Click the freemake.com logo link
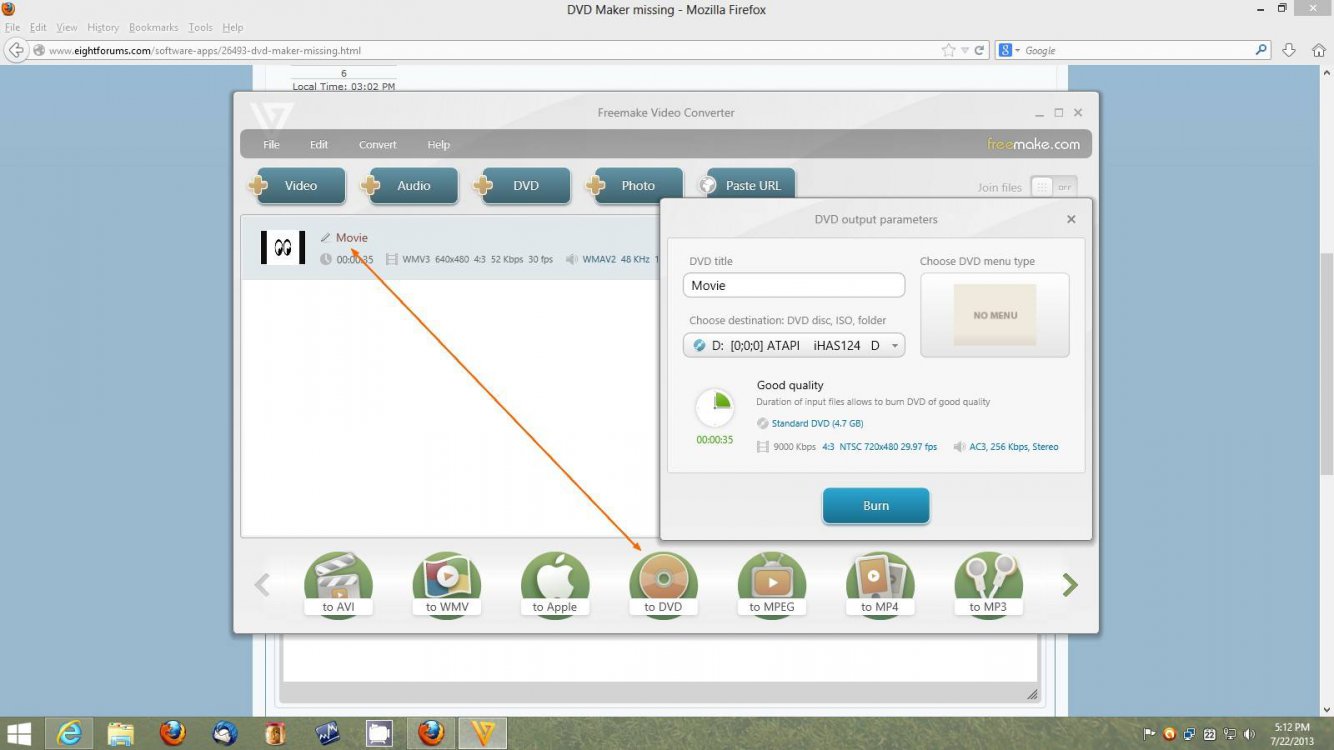The height and width of the screenshot is (750, 1334). coord(1033,144)
